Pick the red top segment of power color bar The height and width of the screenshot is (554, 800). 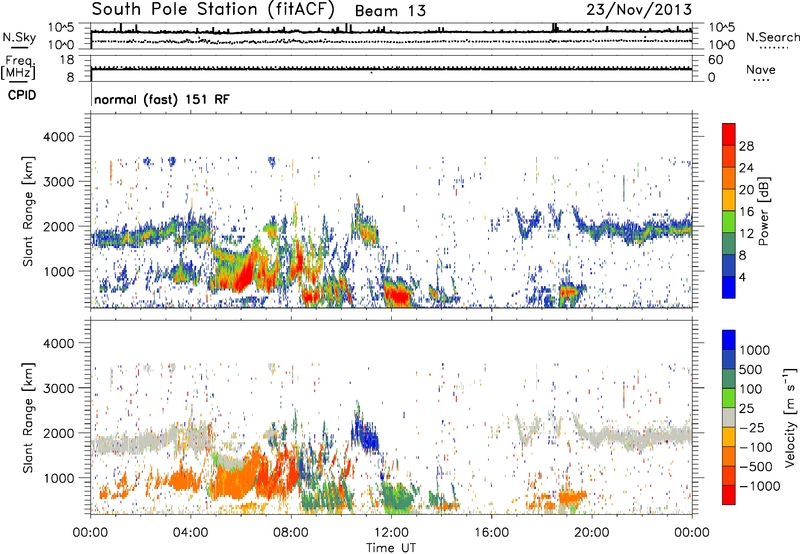click(x=729, y=134)
